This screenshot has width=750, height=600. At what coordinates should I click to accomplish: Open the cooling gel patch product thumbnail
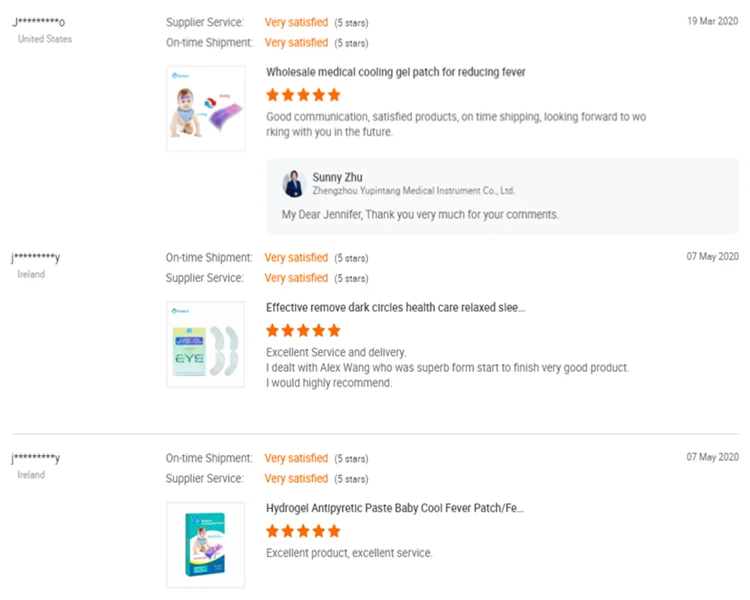[x=205, y=109]
